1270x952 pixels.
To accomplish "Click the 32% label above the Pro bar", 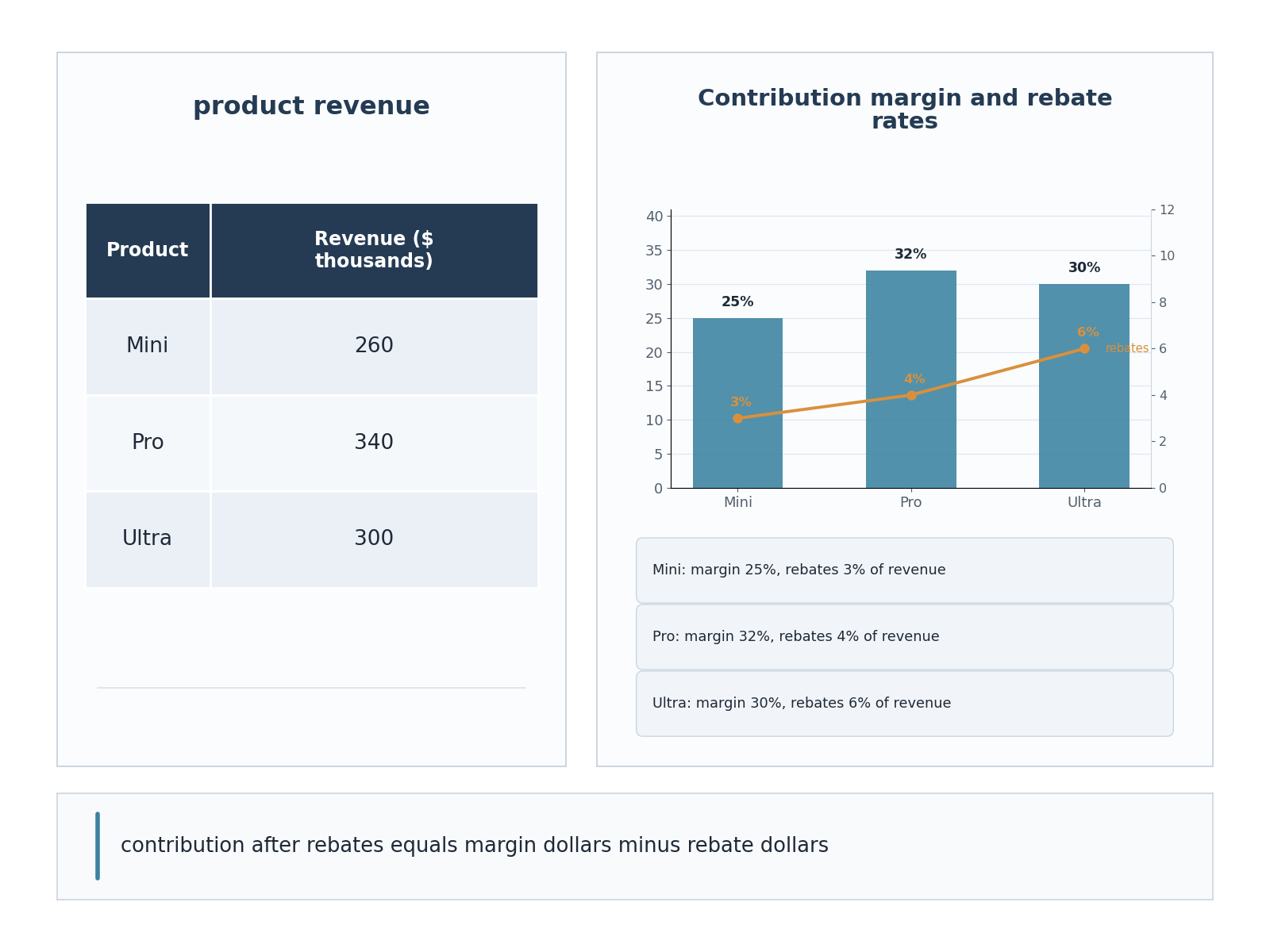I will pyautogui.click(x=910, y=255).
